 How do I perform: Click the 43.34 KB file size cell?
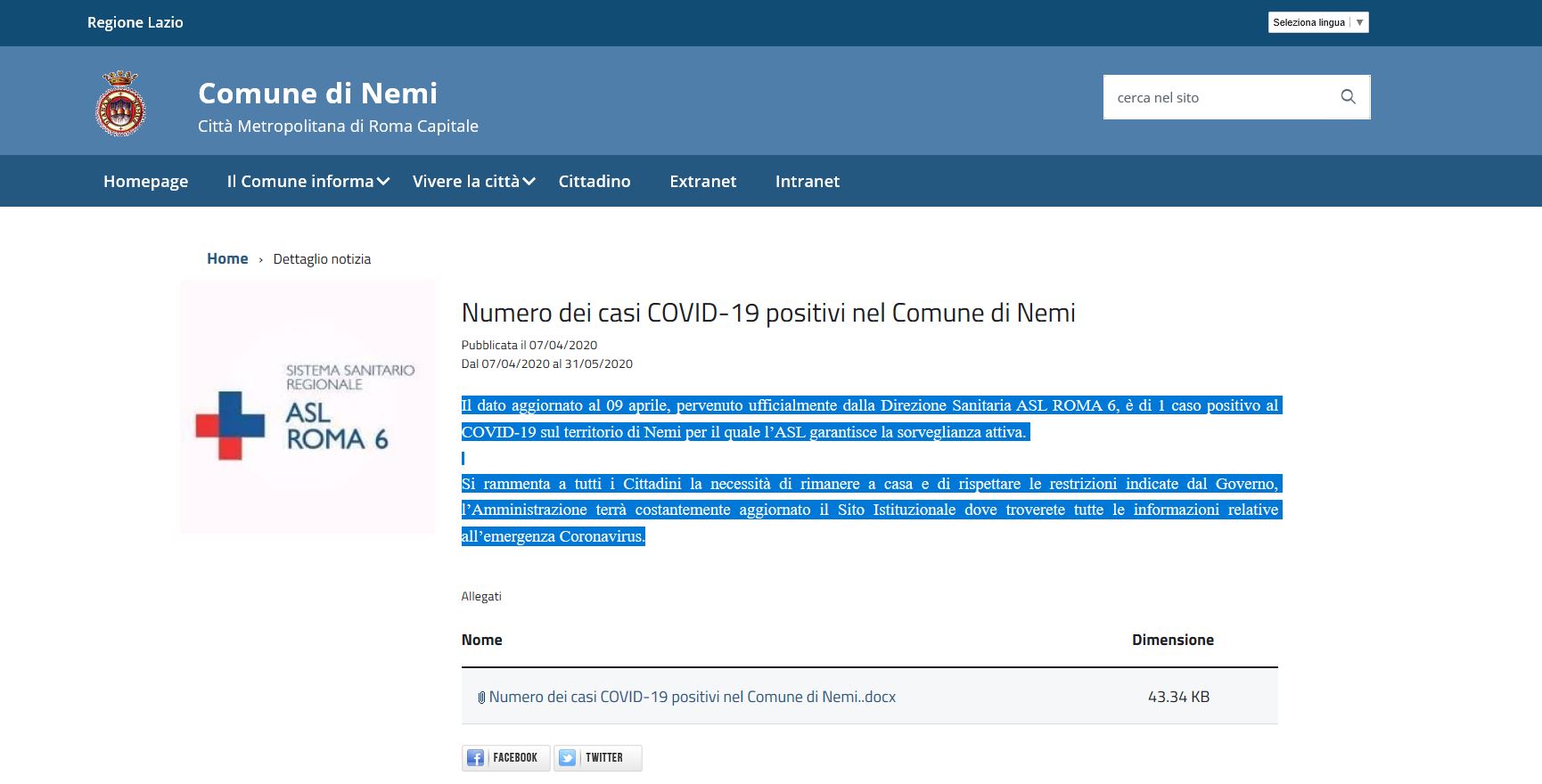(1178, 697)
